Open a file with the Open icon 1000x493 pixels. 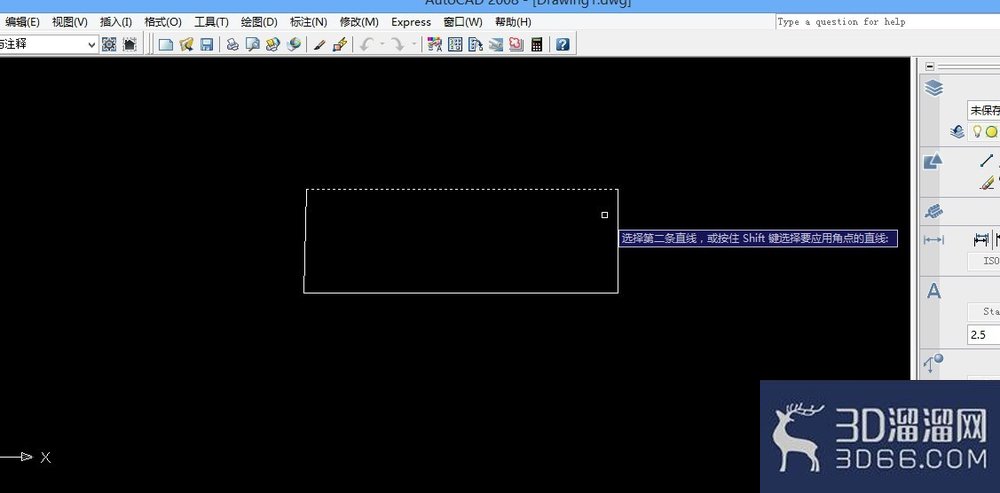186,44
